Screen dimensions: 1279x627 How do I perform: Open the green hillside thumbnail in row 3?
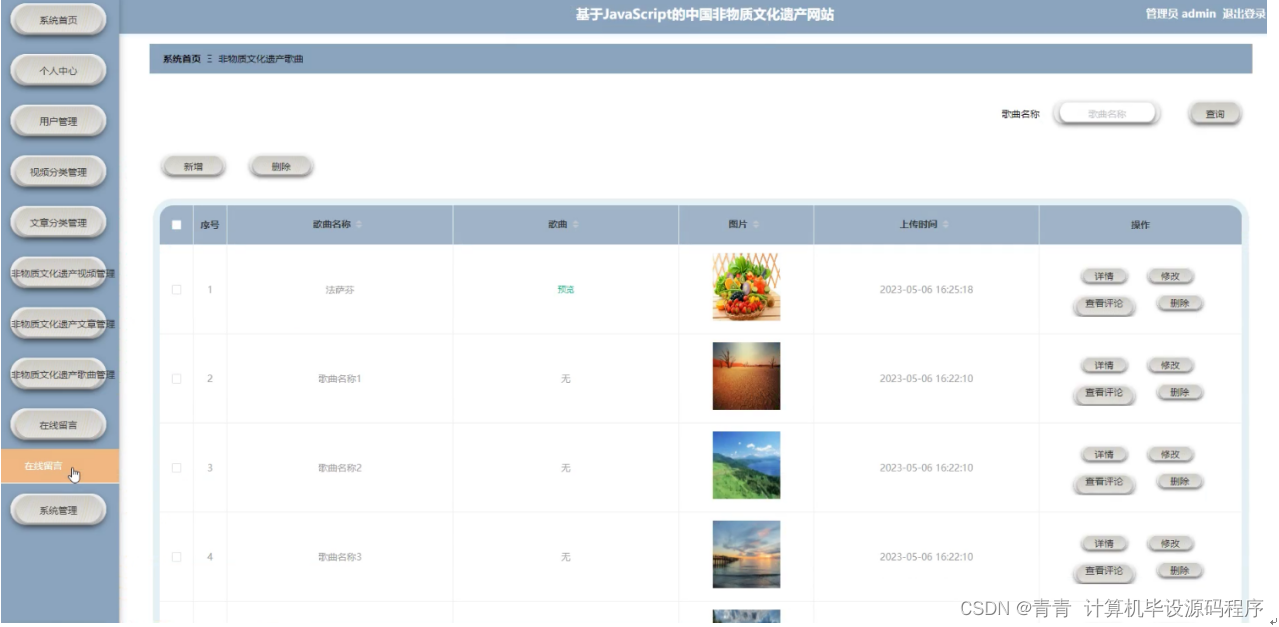746,465
